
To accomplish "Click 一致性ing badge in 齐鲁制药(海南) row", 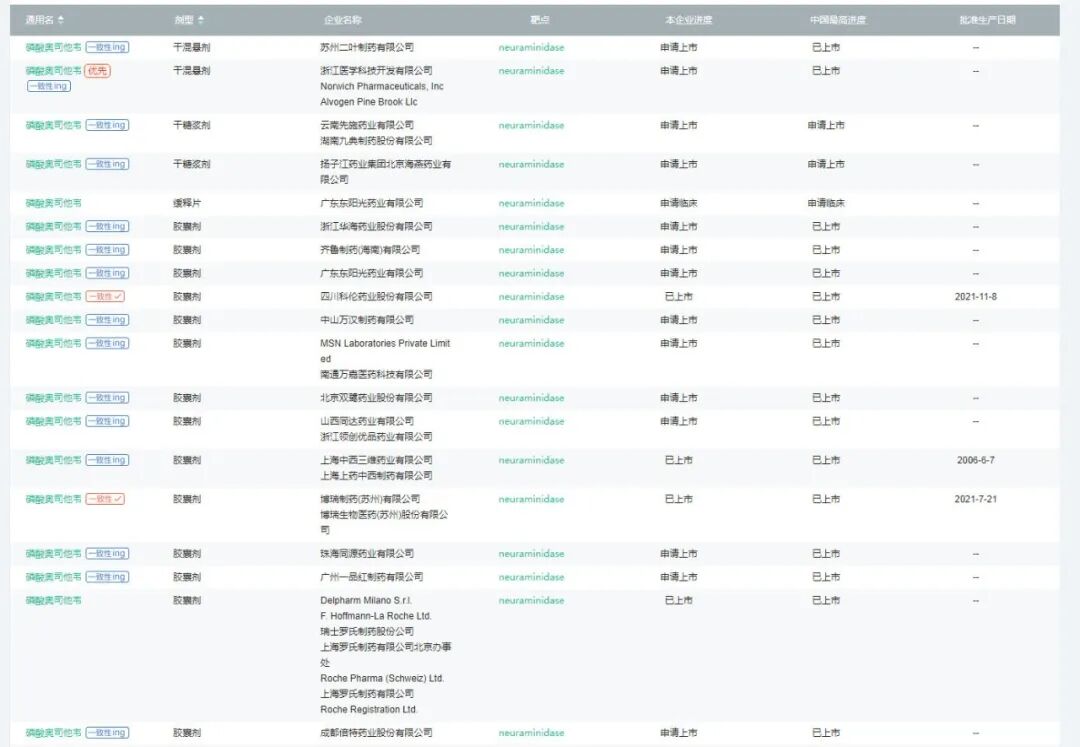I will (x=107, y=249).
